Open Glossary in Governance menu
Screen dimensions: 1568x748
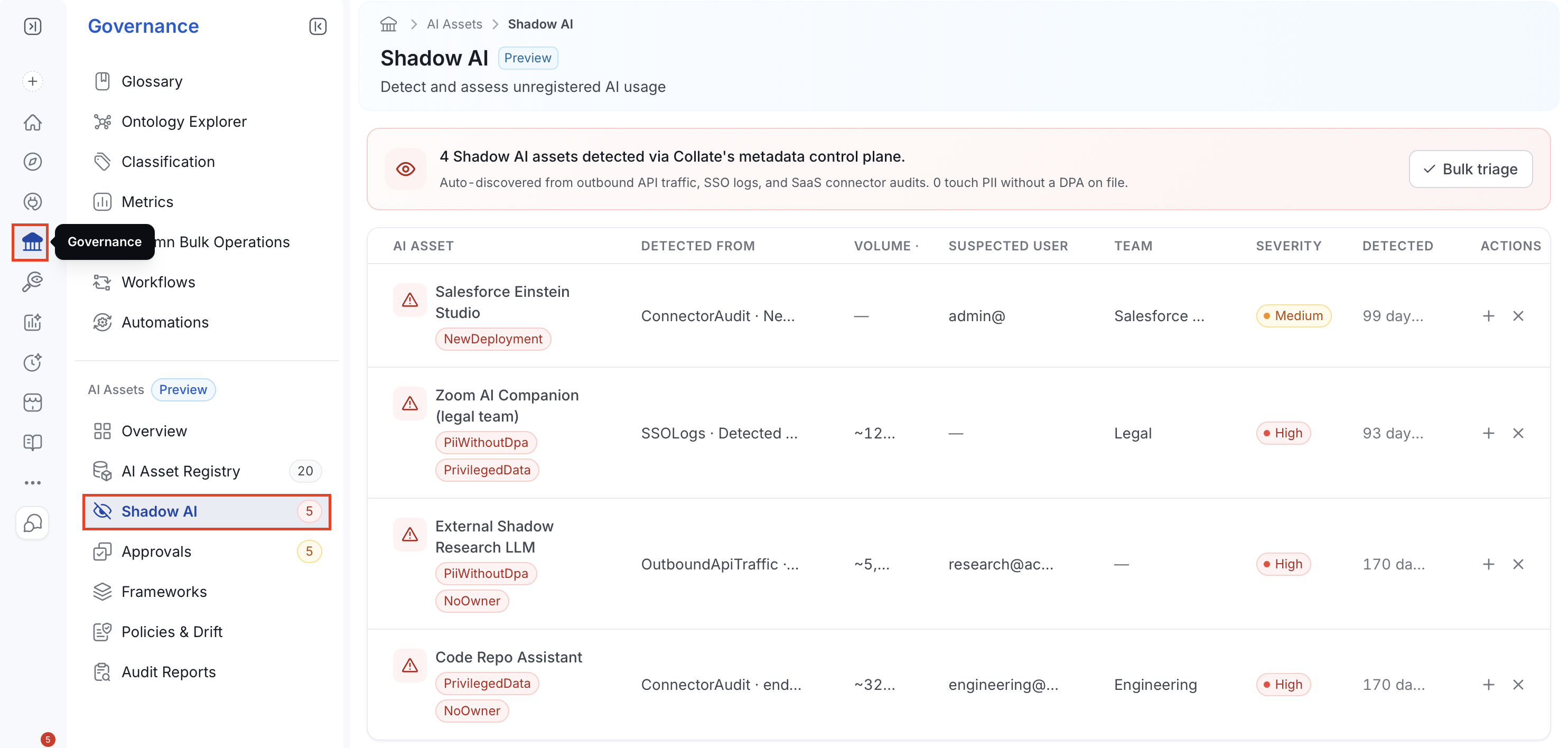click(x=207, y=81)
